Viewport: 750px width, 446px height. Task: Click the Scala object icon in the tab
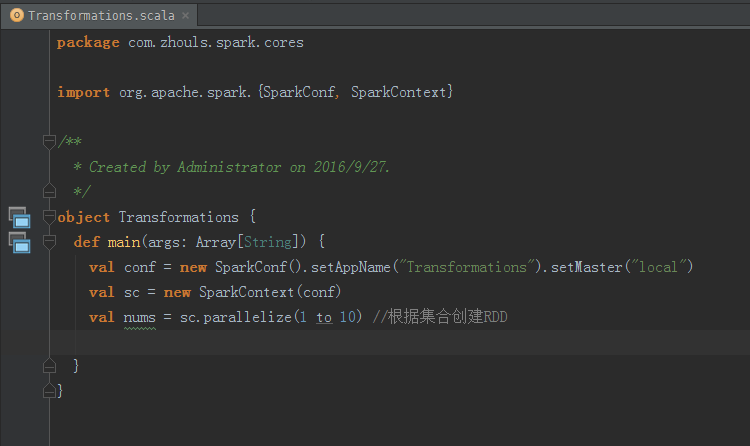point(17,15)
